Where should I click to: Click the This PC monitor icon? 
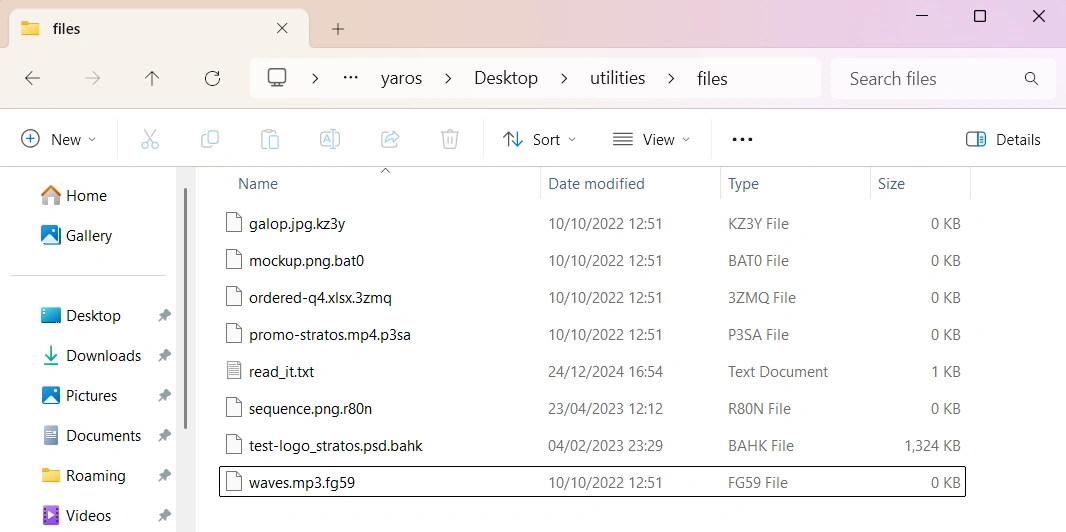coord(277,77)
